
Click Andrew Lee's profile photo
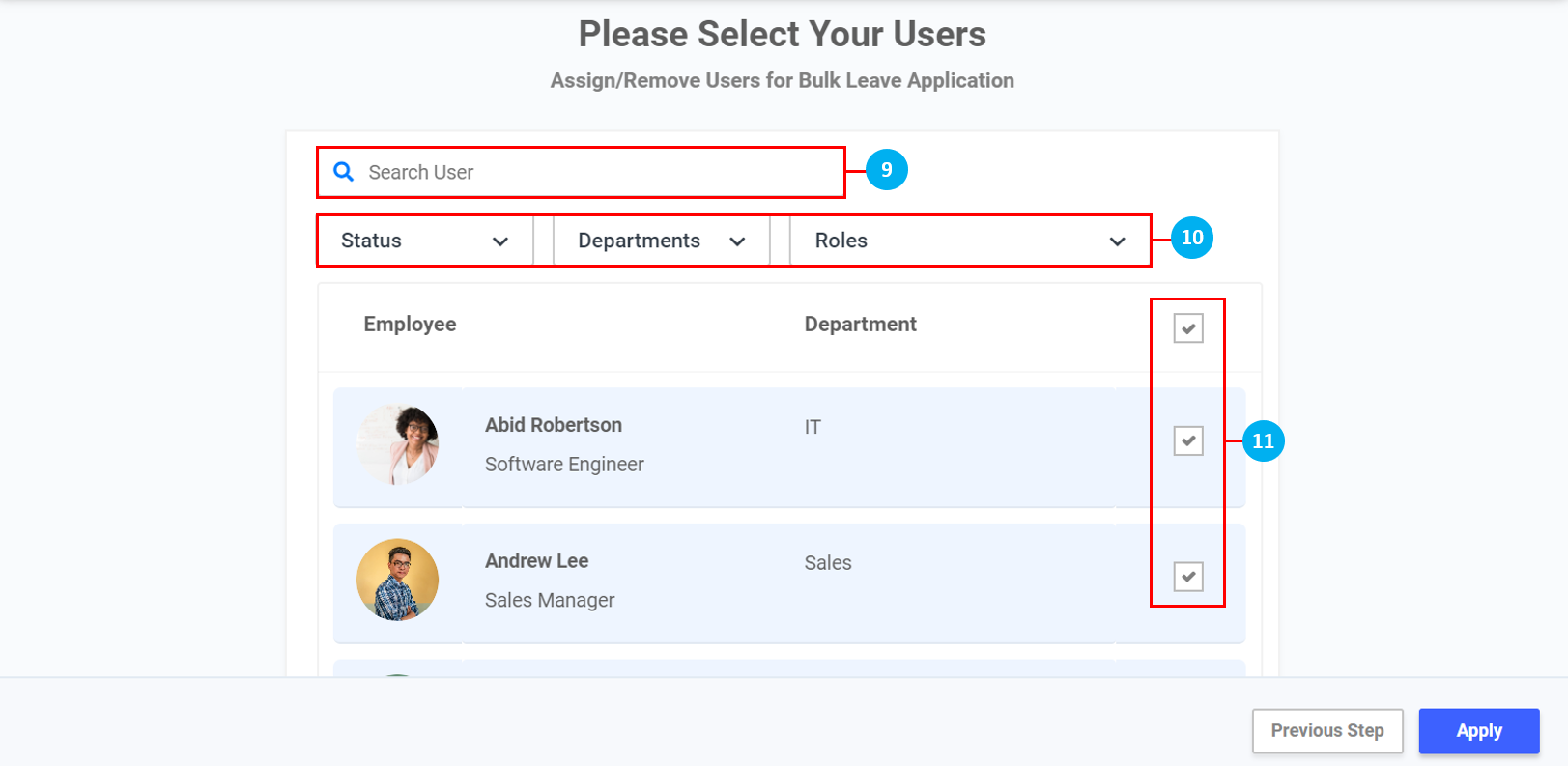(x=398, y=580)
